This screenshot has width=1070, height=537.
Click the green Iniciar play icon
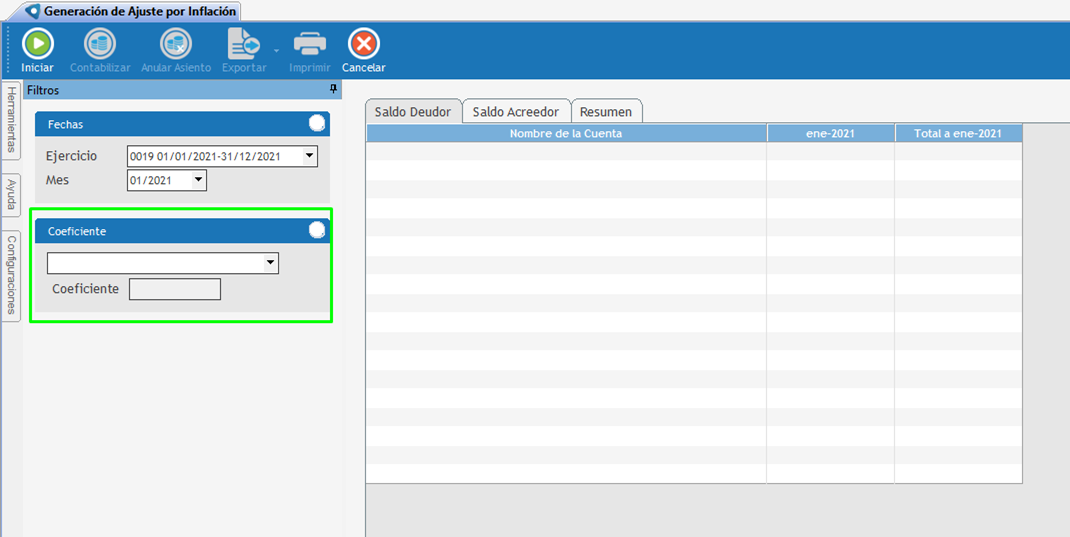pyautogui.click(x=38, y=44)
